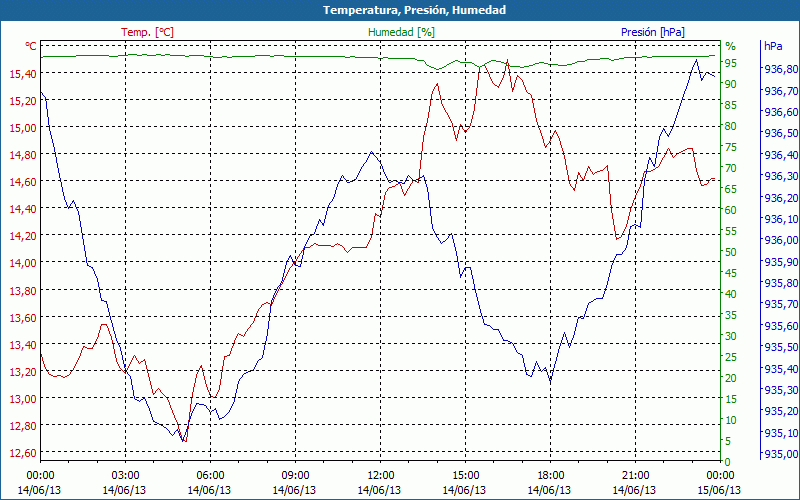Click the 935,50 pressure axis value
The image size is (800, 500).
click(781, 347)
